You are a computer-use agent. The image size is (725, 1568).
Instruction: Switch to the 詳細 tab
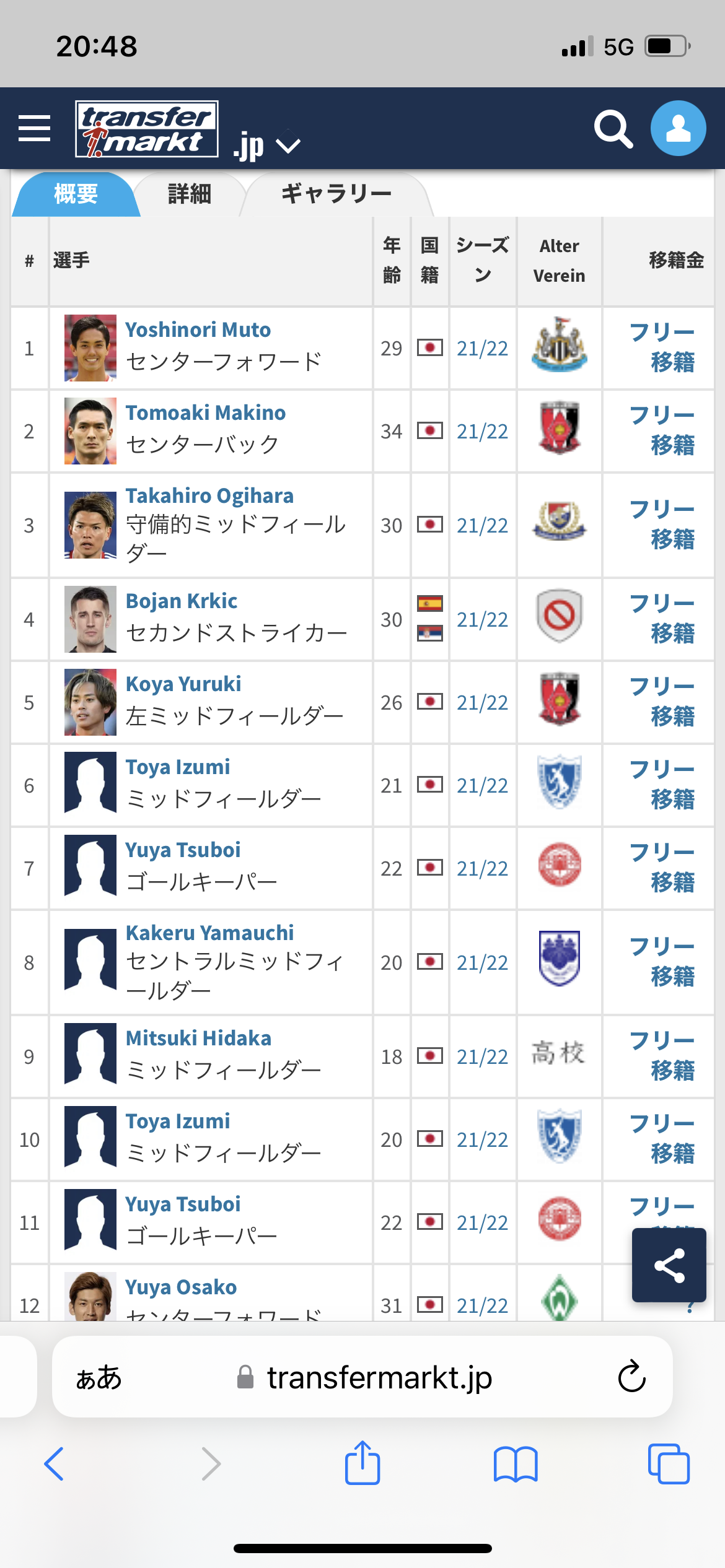pyautogui.click(x=190, y=194)
